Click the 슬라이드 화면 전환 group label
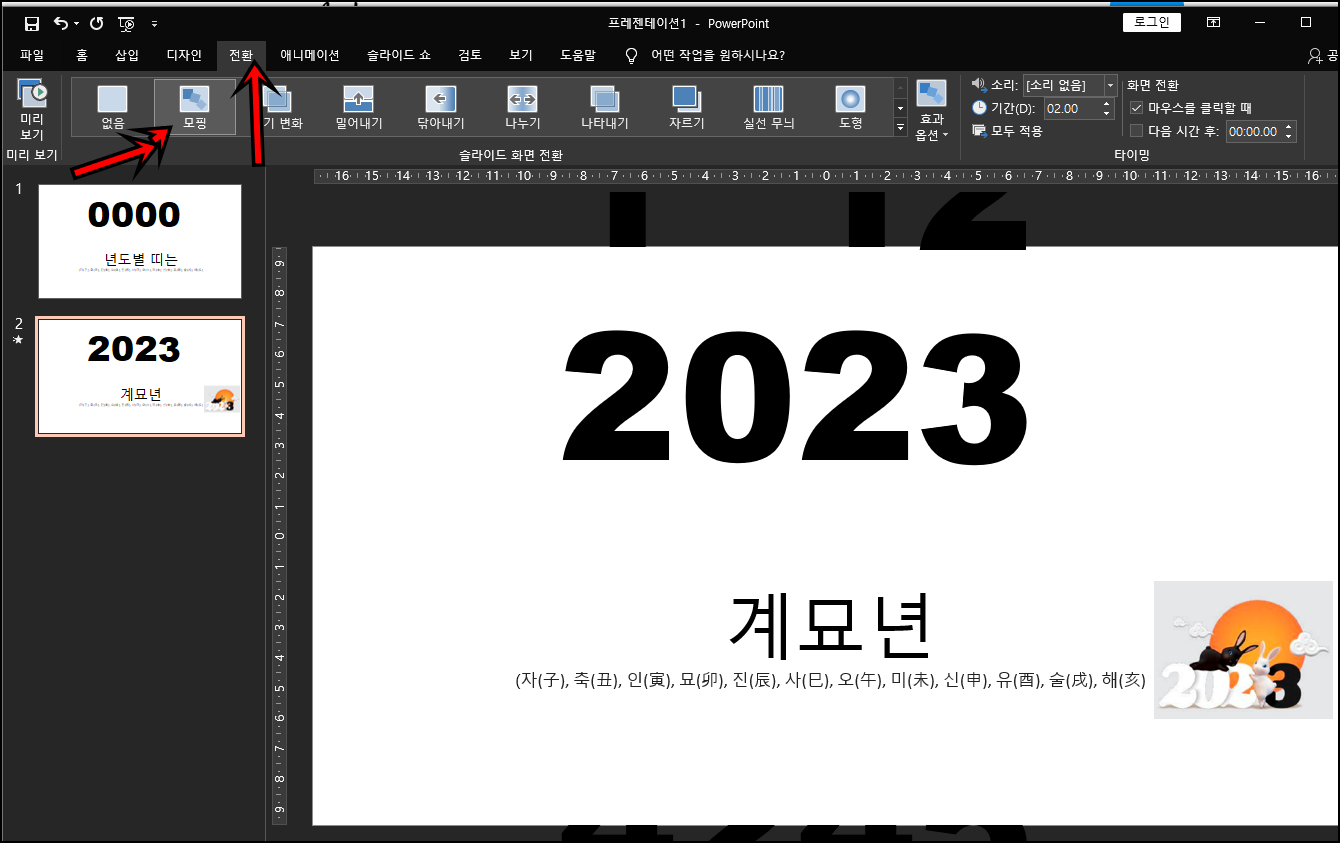 tap(511, 155)
